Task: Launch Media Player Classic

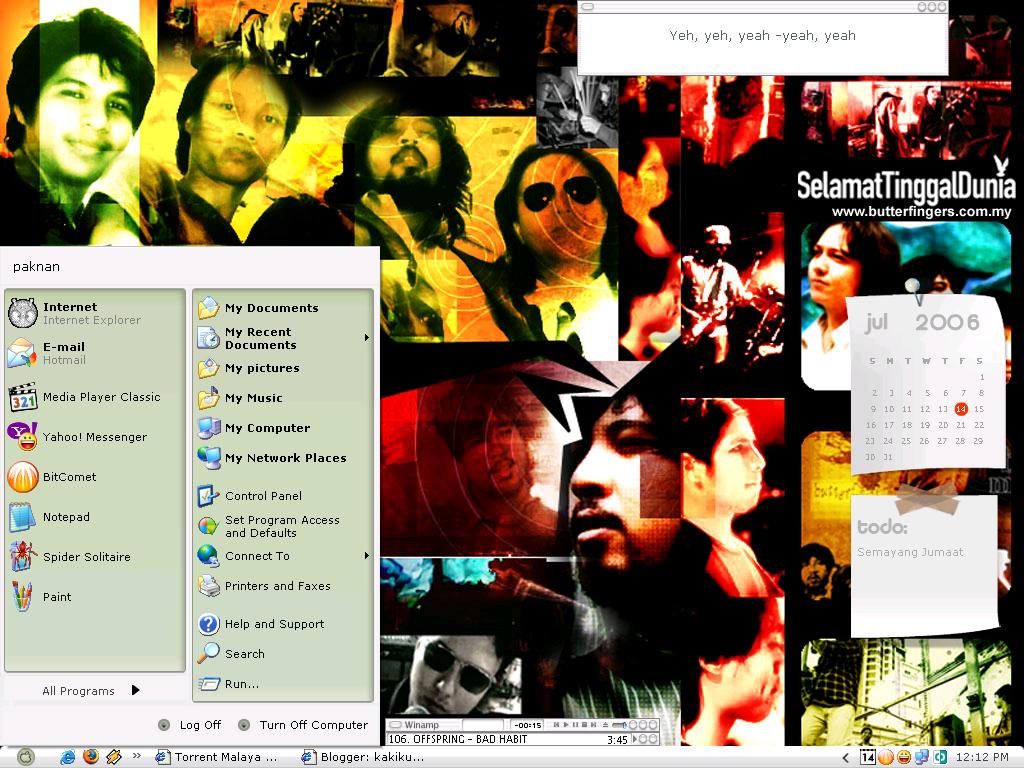Action: point(95,397)
